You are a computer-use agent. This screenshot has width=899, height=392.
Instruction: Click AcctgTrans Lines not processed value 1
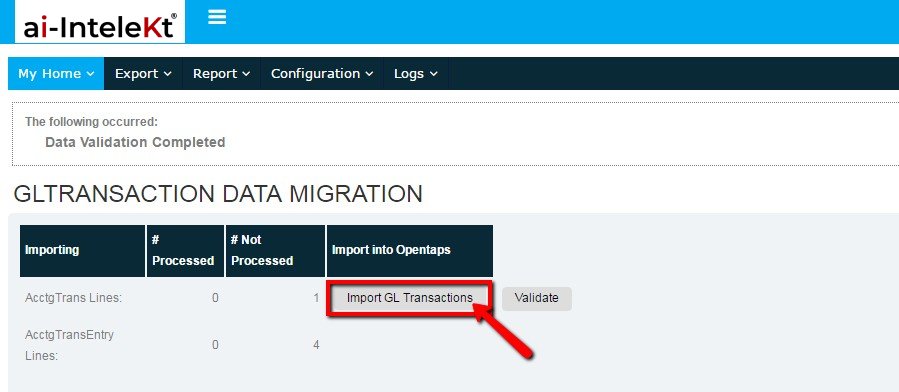pyautogui.click(x=316, y=298)
